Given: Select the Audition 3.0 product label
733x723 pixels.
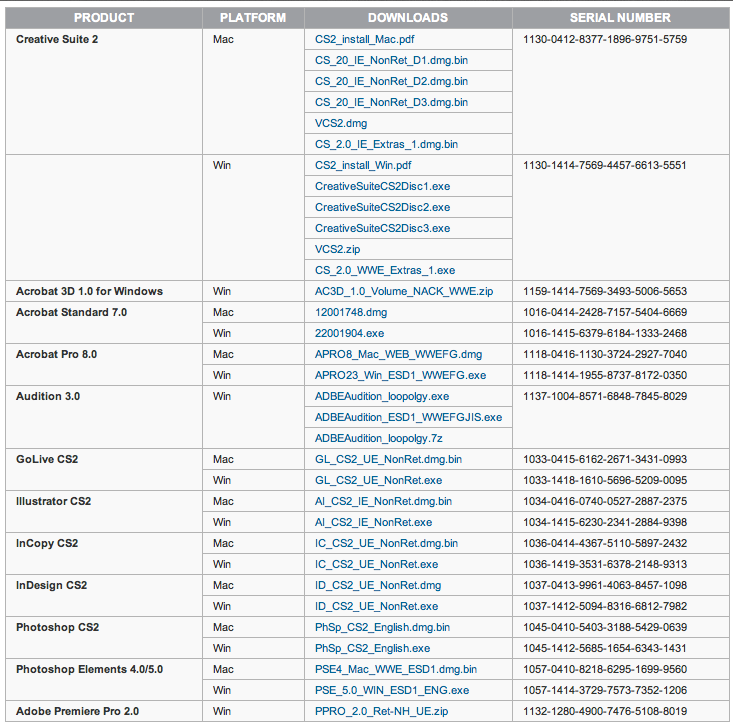Looking at the screenshot, I should (48, 397).
